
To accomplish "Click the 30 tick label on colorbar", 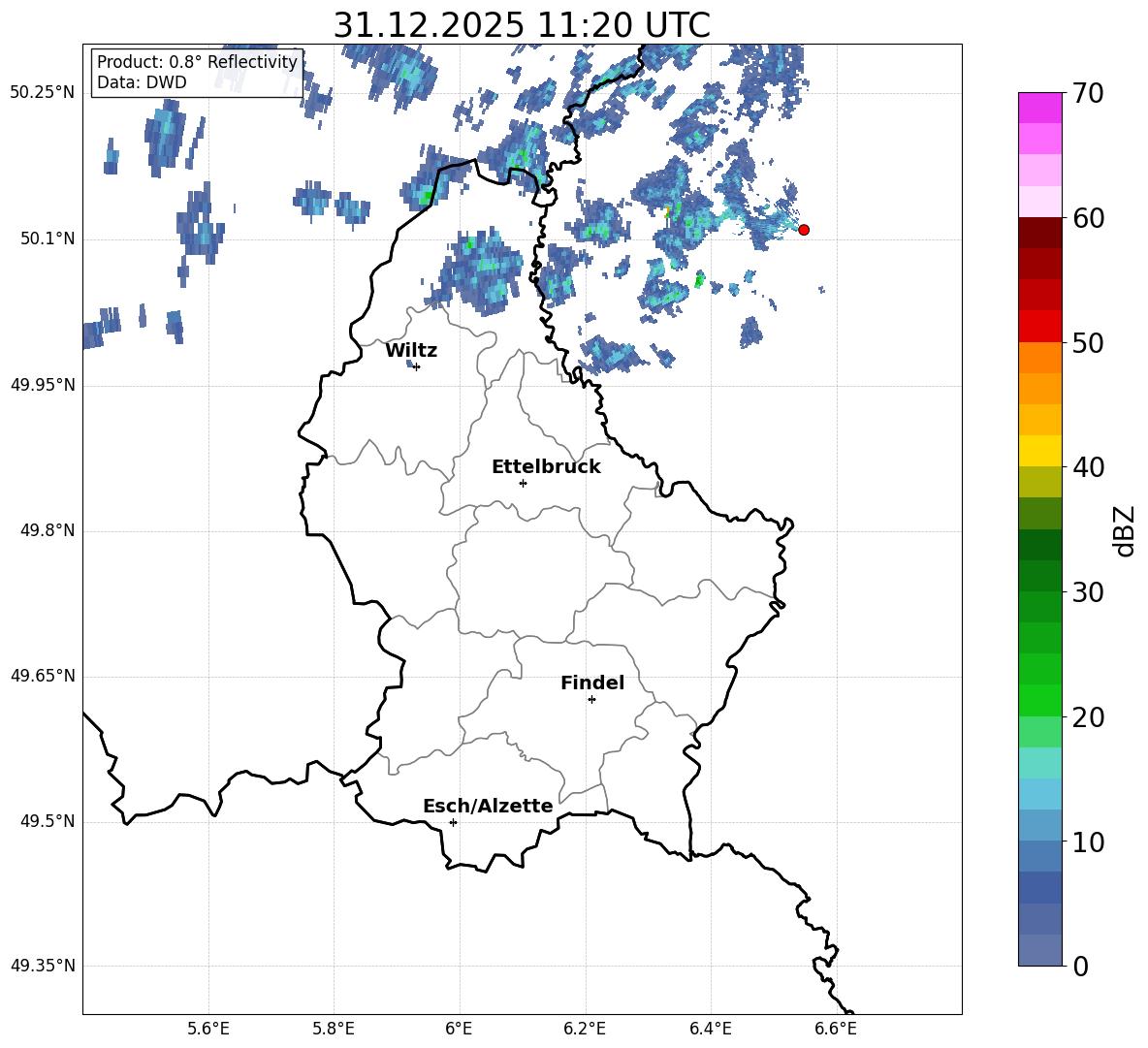I will [1088, 592].
